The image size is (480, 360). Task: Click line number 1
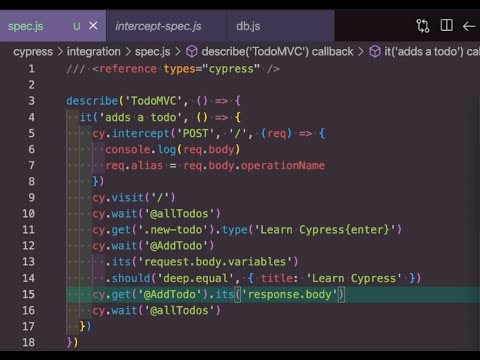[x=31, y=69]
